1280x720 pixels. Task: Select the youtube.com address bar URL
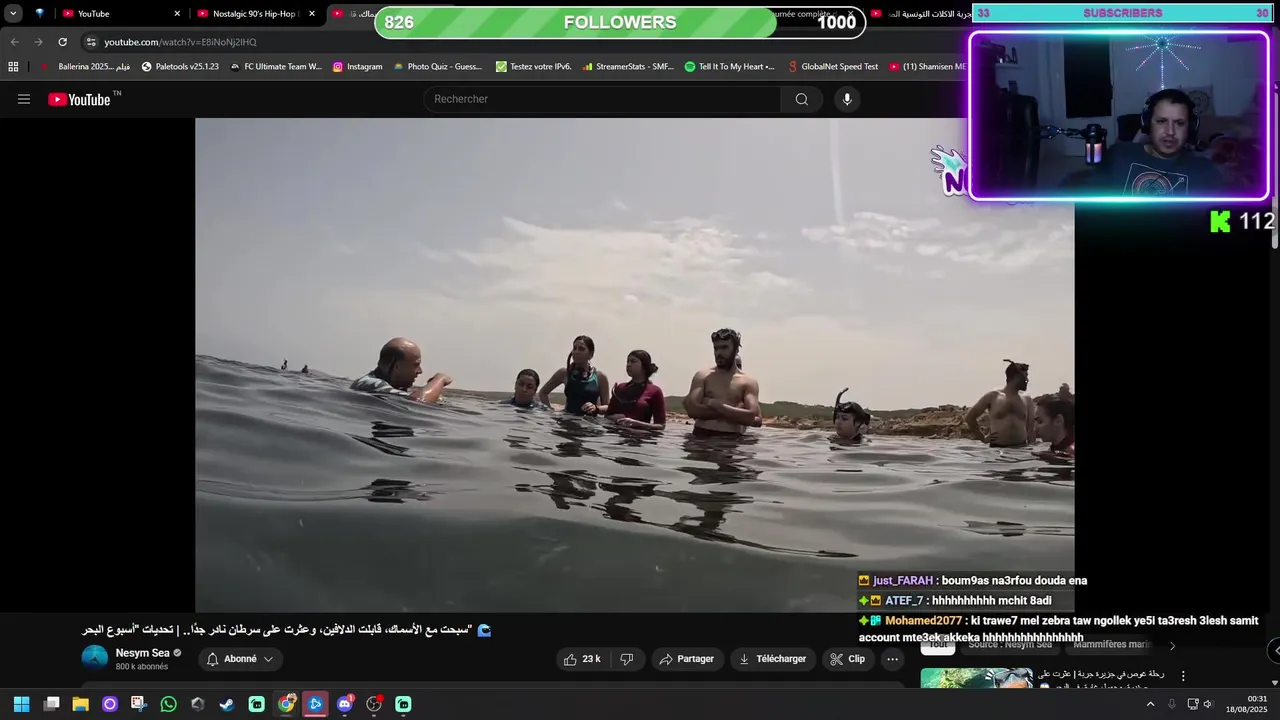181,42
